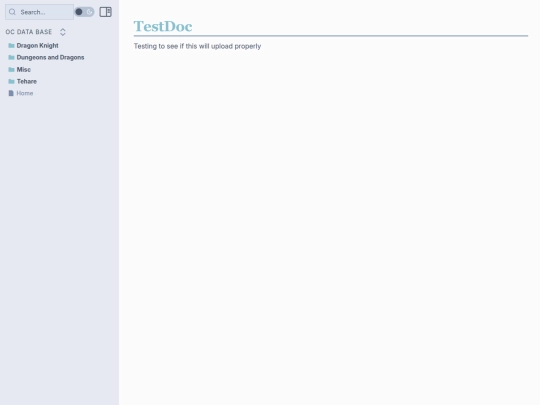Focus the Search... input field
The width and height of the screenshot is (540, 405).
click(x=39, y=12)
